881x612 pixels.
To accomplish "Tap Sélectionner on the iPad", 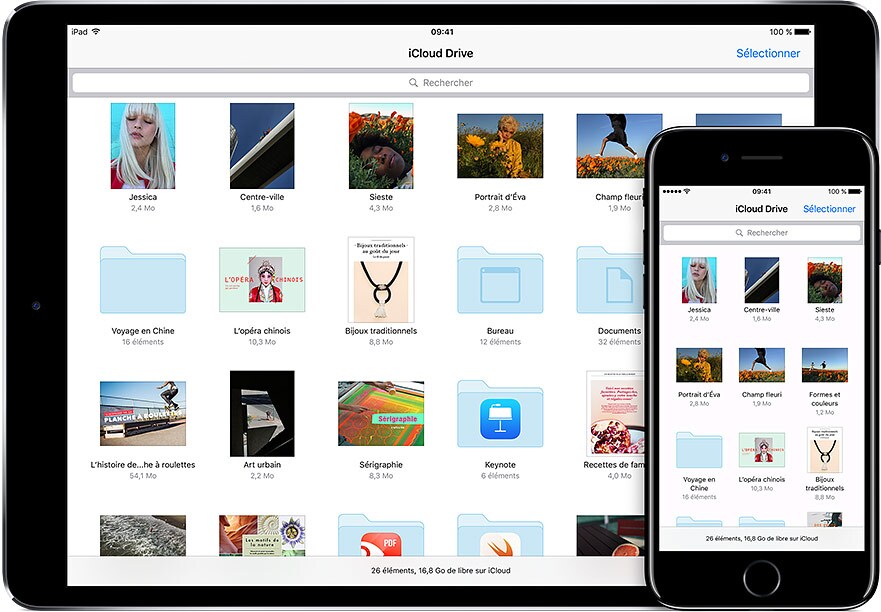I will pos(768,53).
